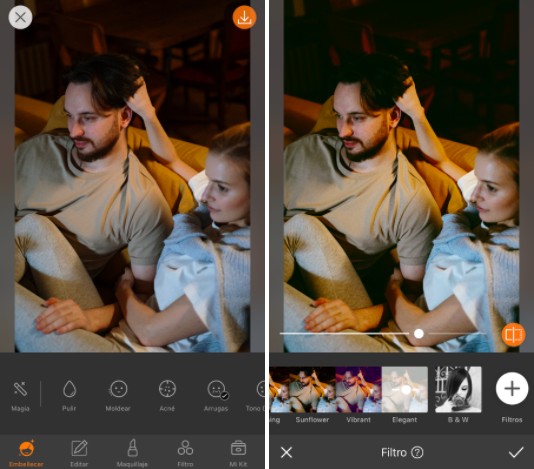Open the Mi Kit tab

coord(238,453)
